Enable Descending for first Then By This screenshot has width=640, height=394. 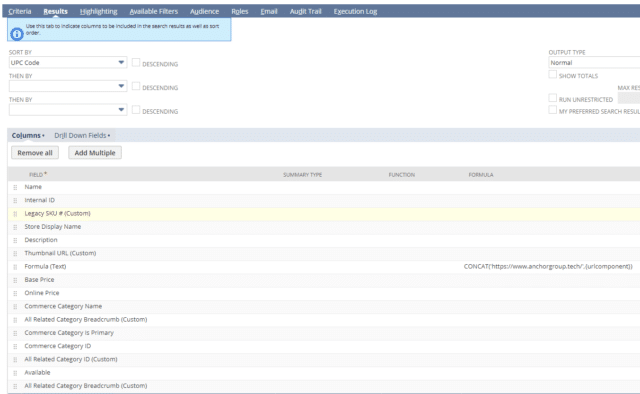(x=136, y=86)
